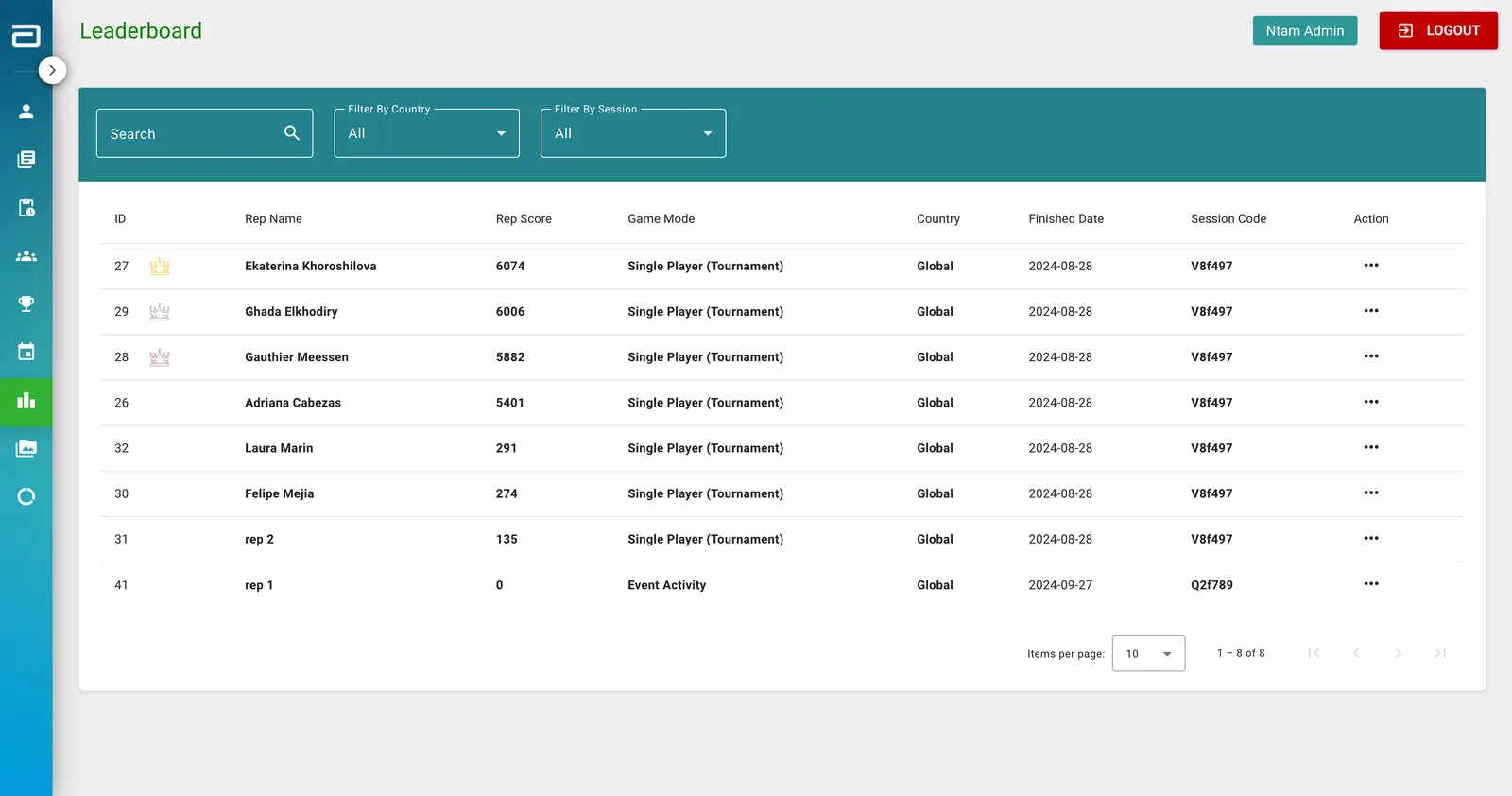This screenshot has height=796, width=1512.
Task: Click the score 6074 cell
Action: 510,266
